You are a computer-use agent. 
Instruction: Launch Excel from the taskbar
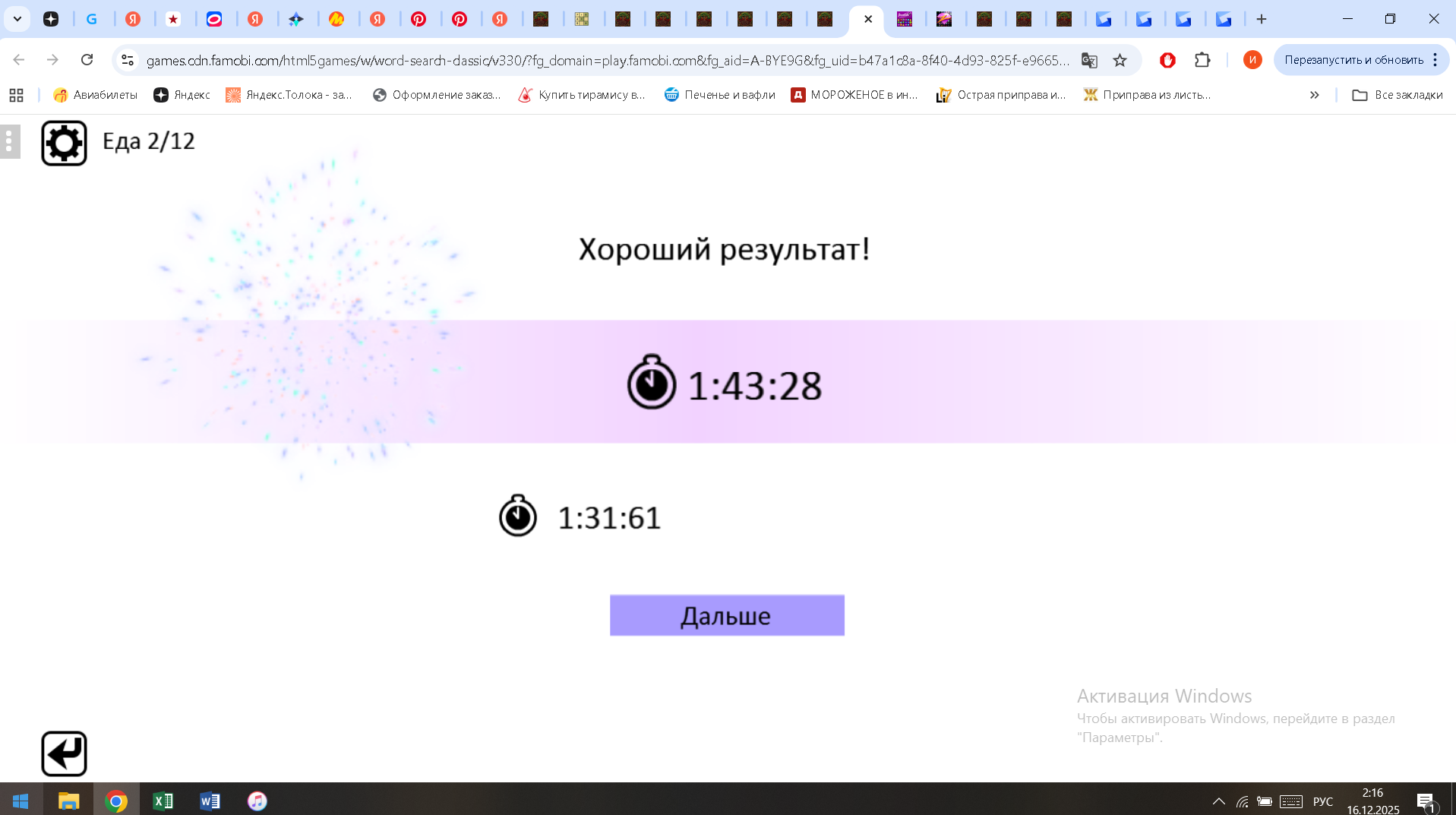(163, 801)
